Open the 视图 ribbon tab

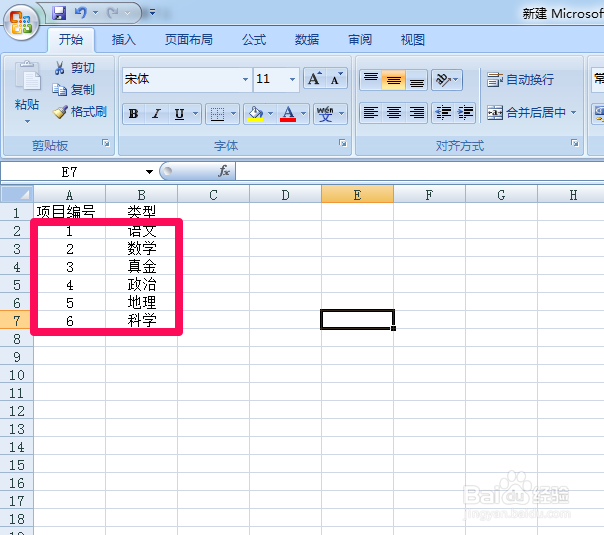point(413,39)
